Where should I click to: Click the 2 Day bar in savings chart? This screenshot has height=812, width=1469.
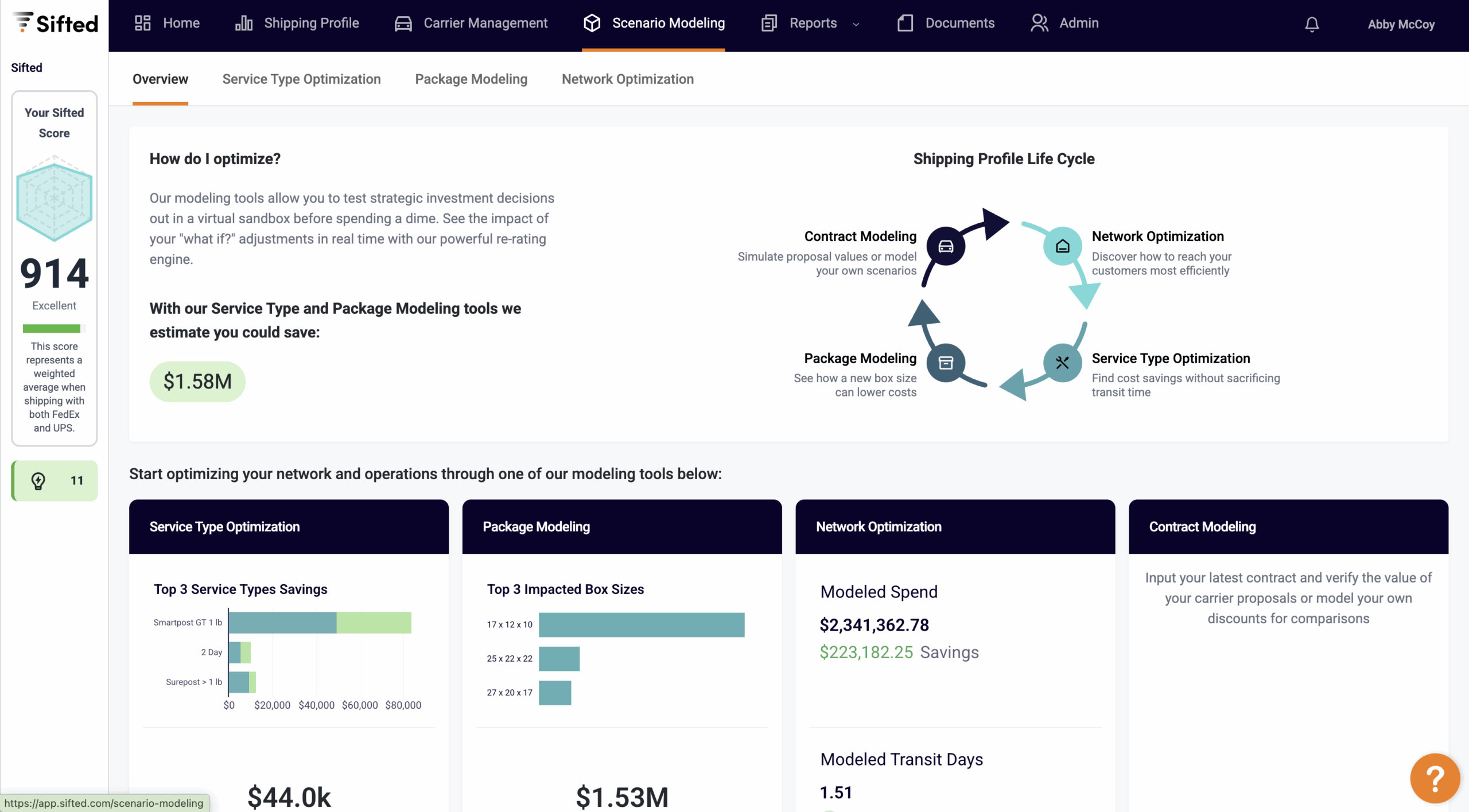coord(240,652)
